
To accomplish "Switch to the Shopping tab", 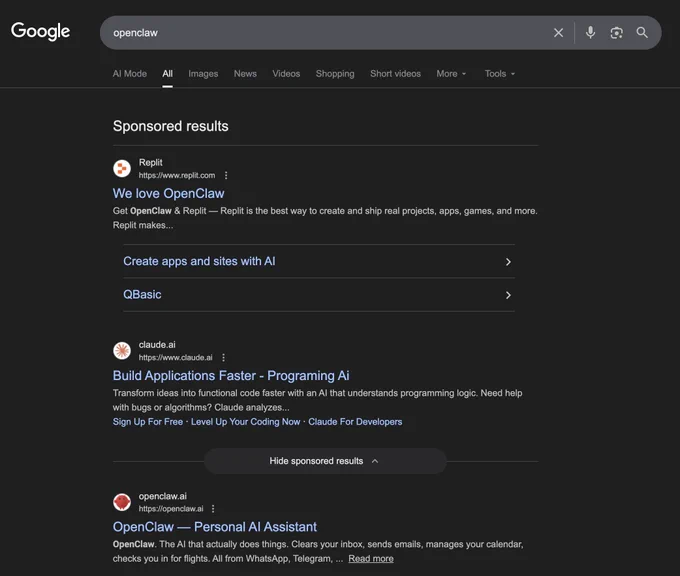I will pos(335,74).
